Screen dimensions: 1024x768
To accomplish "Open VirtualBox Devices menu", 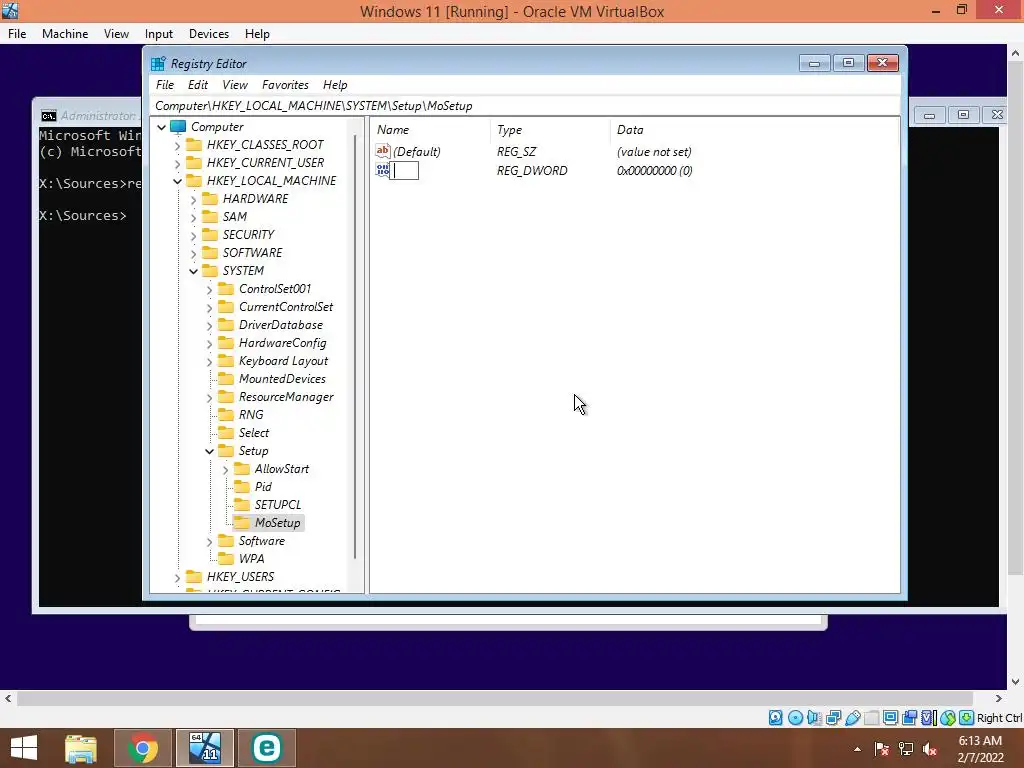I will click(208, 34).
